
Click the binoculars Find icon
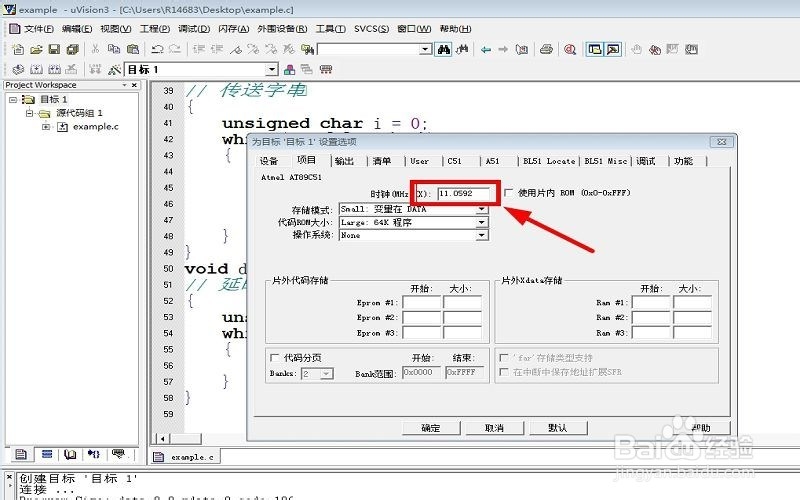(x=444, y=49)
